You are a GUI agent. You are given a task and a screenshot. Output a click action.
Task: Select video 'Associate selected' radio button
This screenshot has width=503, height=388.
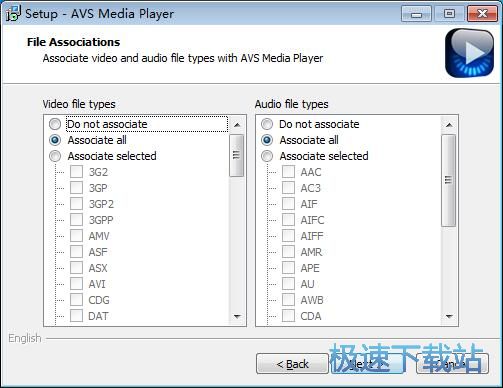(x=55, y=156)
